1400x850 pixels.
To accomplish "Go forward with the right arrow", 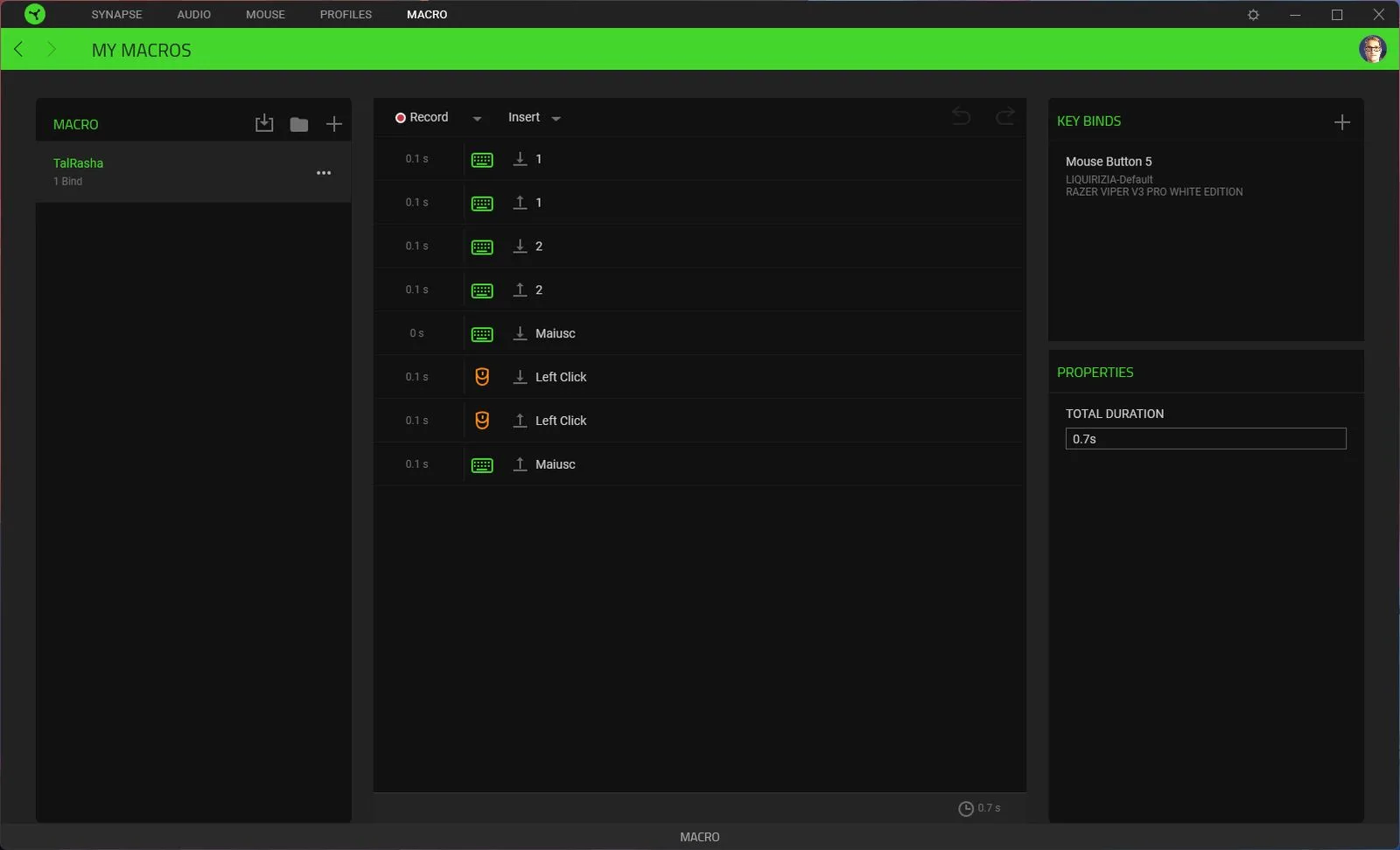I will [x=51, y=49].
